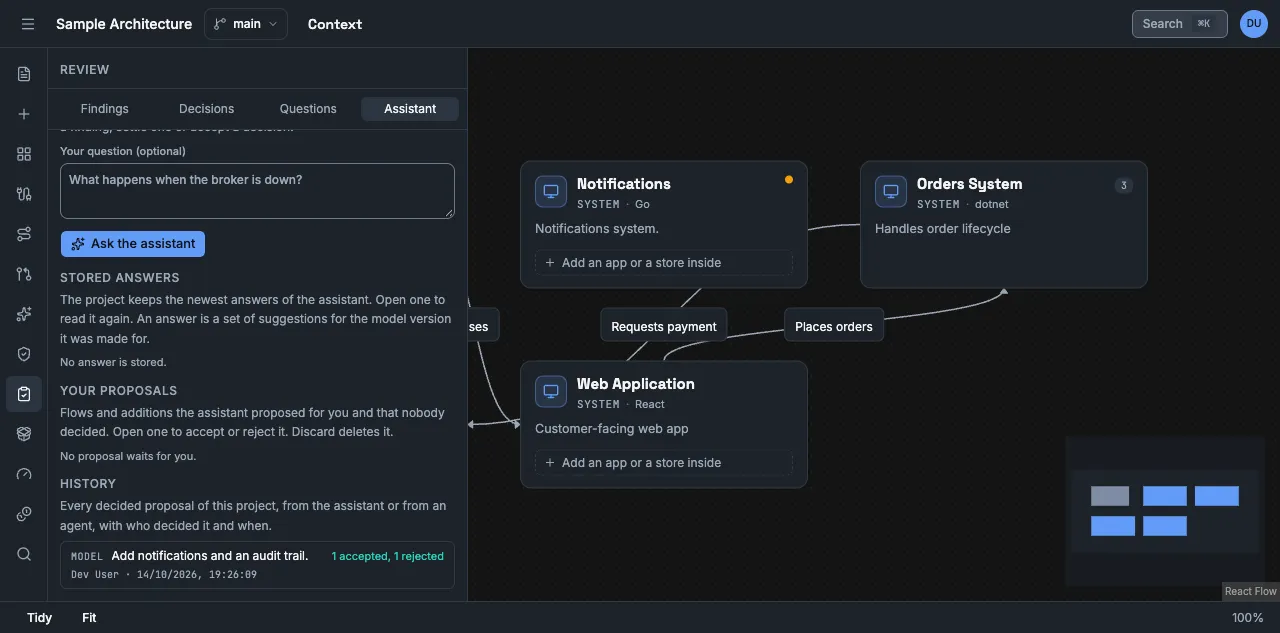The height and width of the screenshot is (633, 1280).
Task: Switch to the Findings tab
Action: tap(105, 109)
